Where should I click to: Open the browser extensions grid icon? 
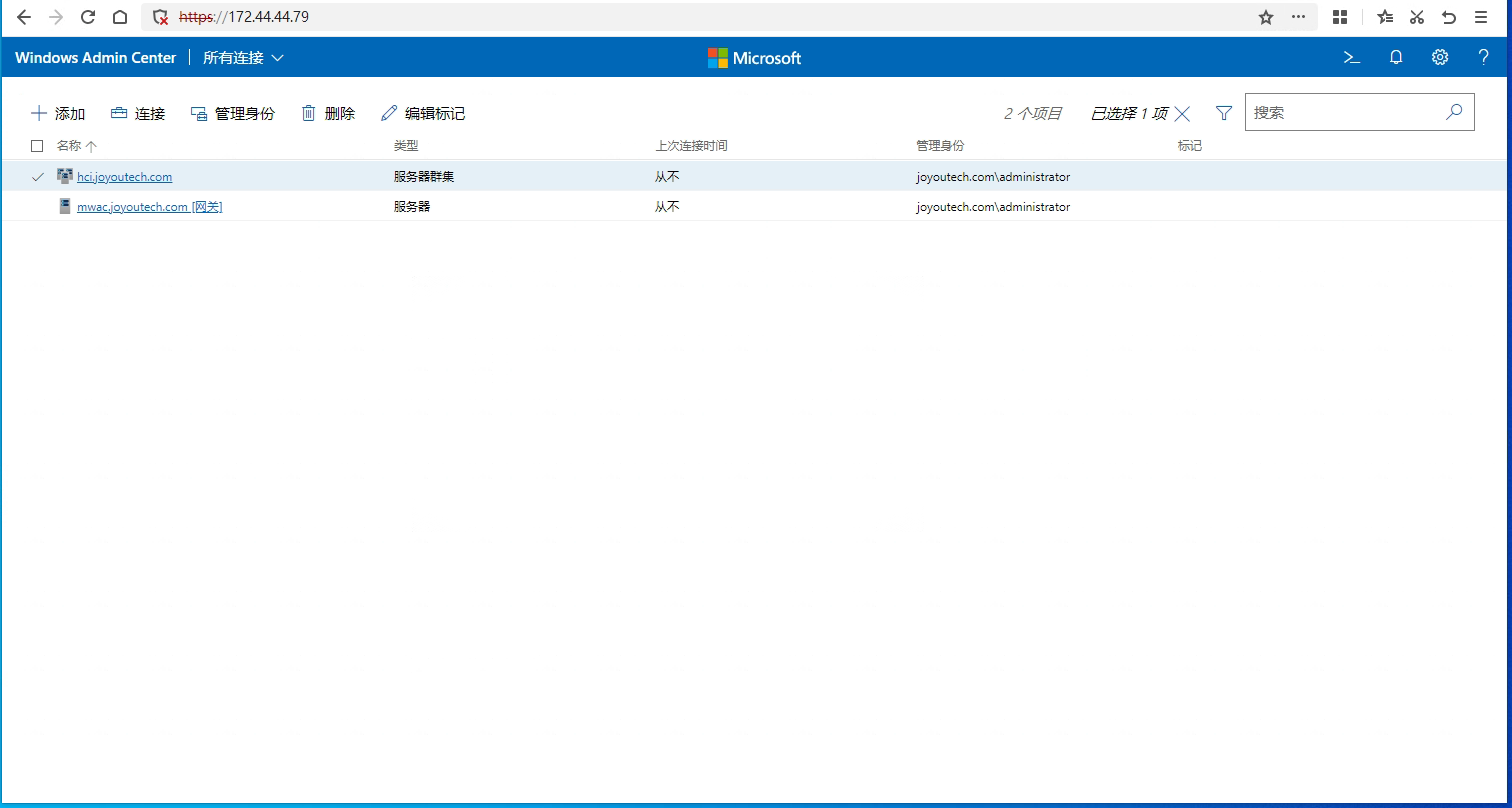pyautogui.click(x=1340, y=17)
